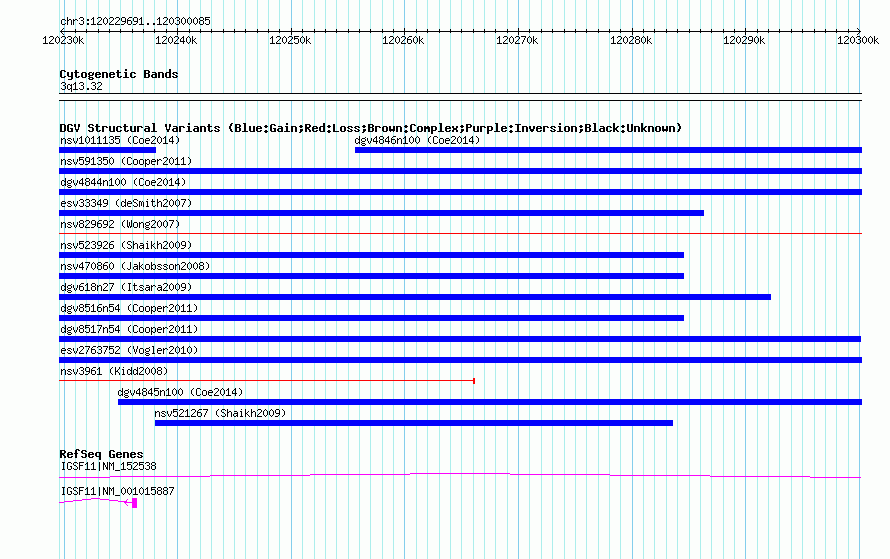Screen dimensions: 890x559
Task: Click the dgv4844n100 (Coe2014) label
Action: click(123, 182)
